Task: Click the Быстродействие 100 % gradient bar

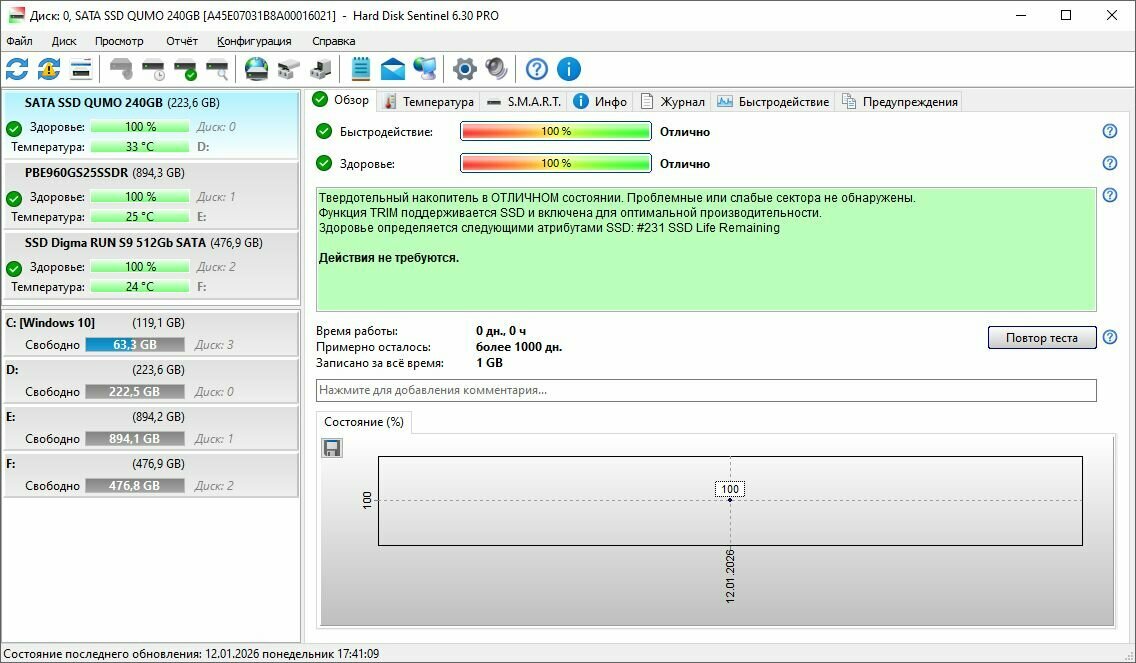Action: (556, 131)
